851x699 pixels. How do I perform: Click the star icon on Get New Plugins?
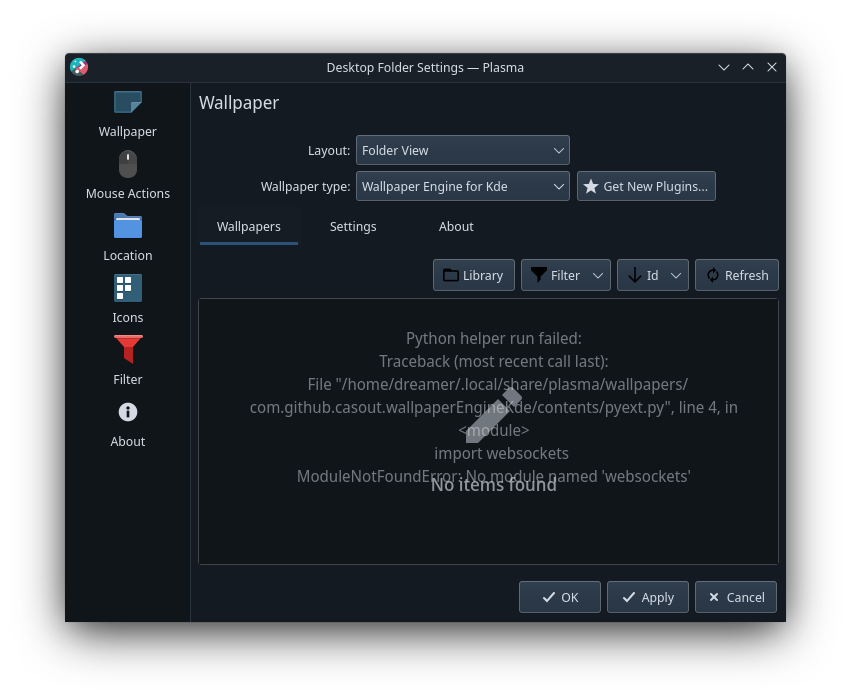[591, 185]
